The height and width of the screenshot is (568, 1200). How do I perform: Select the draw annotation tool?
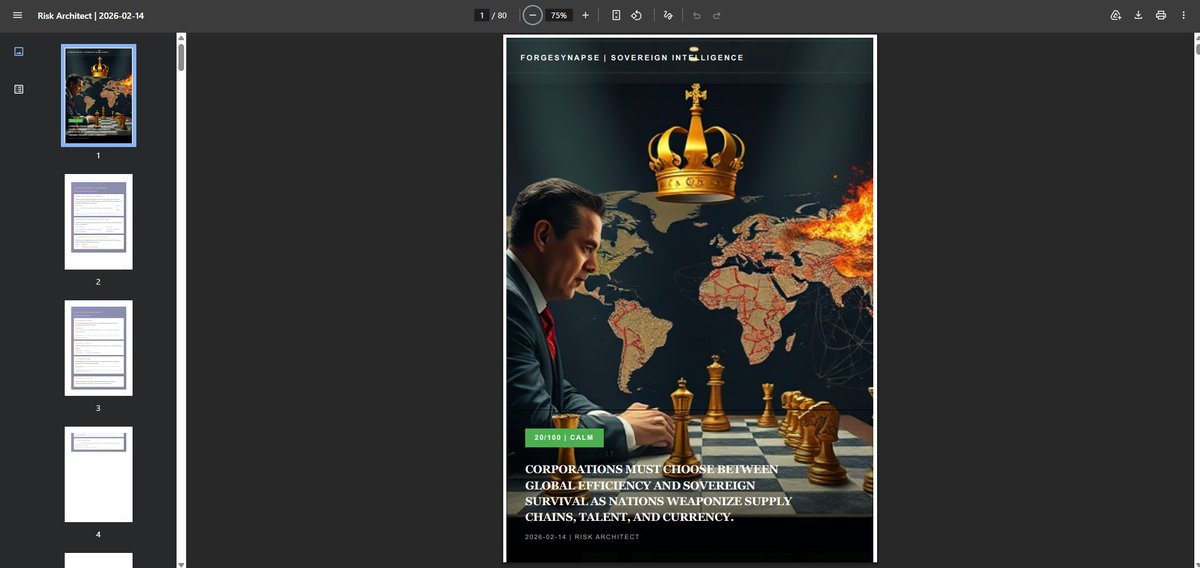click(668, 15)
